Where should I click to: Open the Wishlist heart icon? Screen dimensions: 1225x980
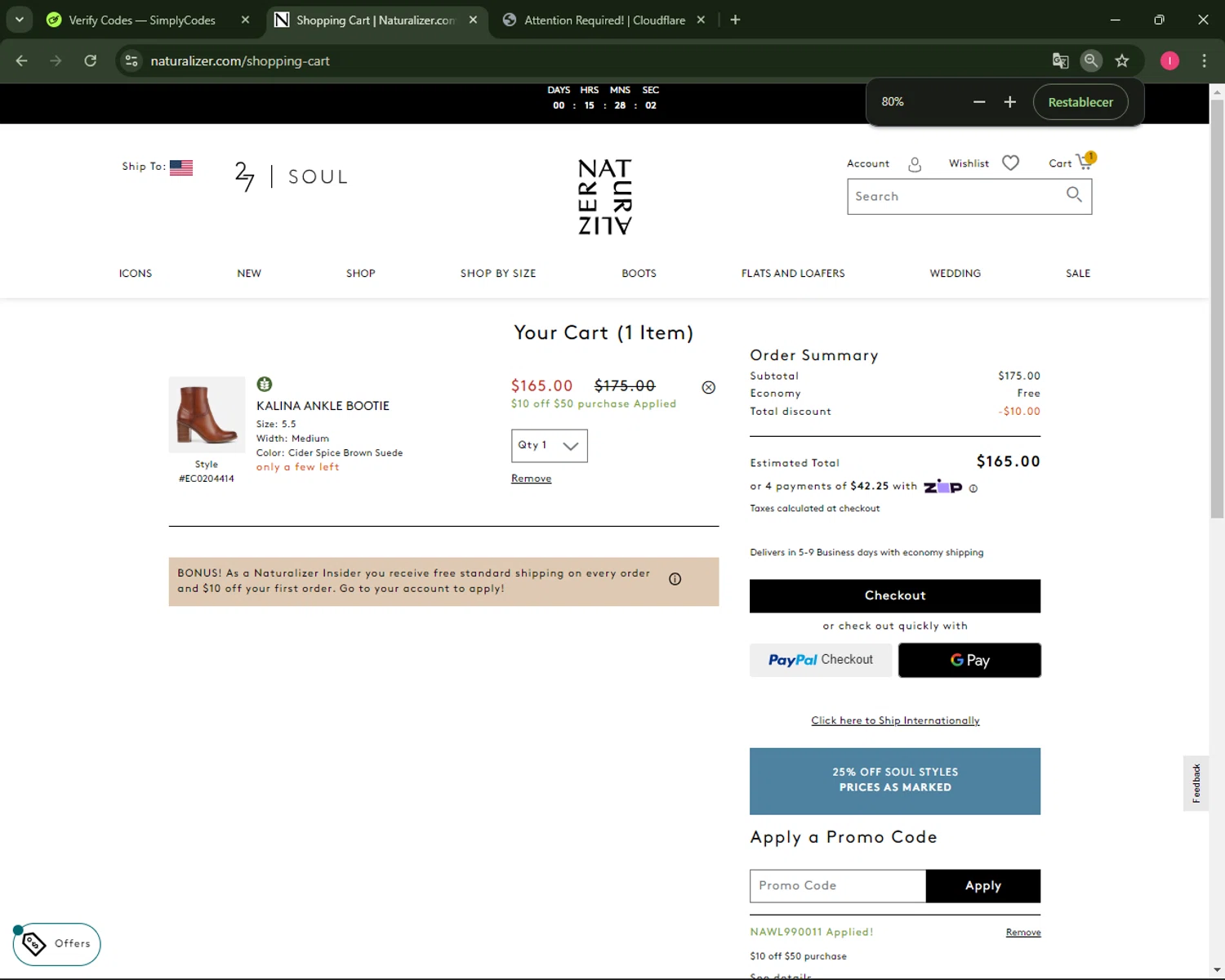(1010, 163)
